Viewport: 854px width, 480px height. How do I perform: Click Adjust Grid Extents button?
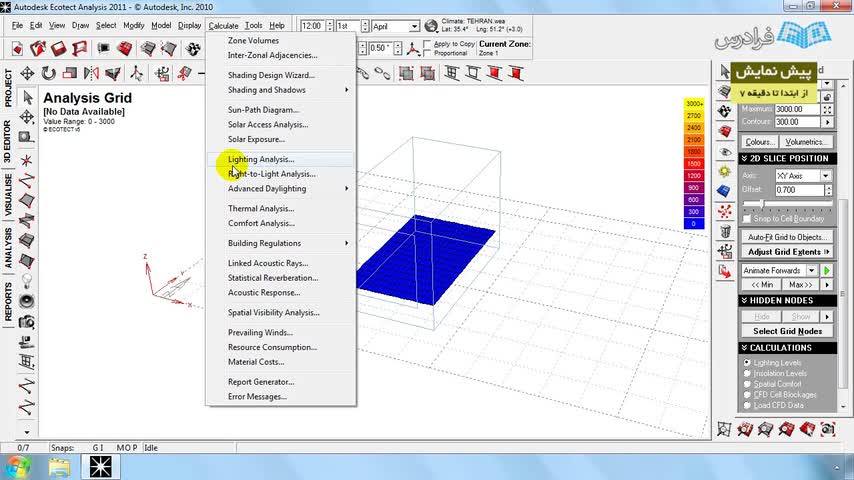[x=787, y=252]
